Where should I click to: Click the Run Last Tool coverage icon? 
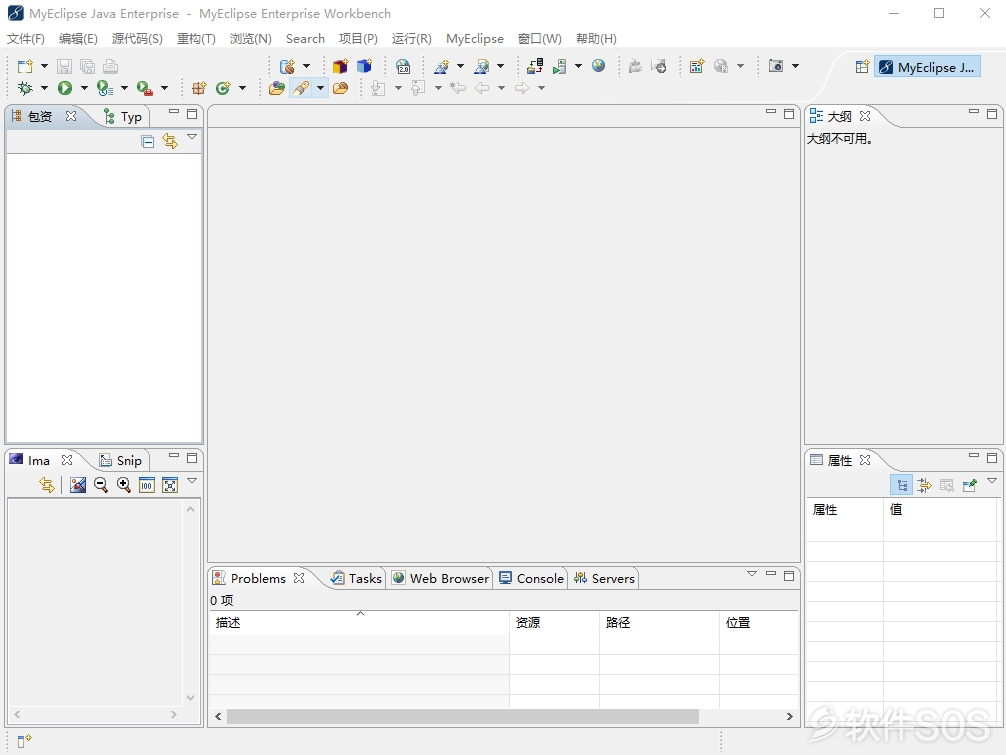click(105, 88)
